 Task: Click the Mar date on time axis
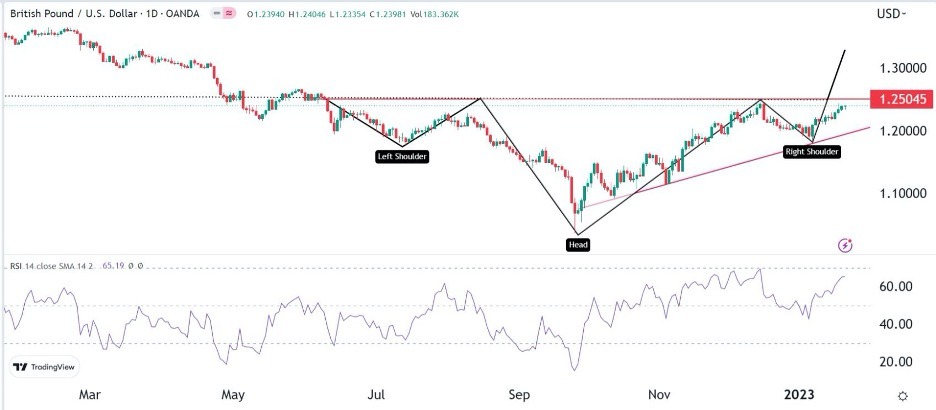point(91,396)
